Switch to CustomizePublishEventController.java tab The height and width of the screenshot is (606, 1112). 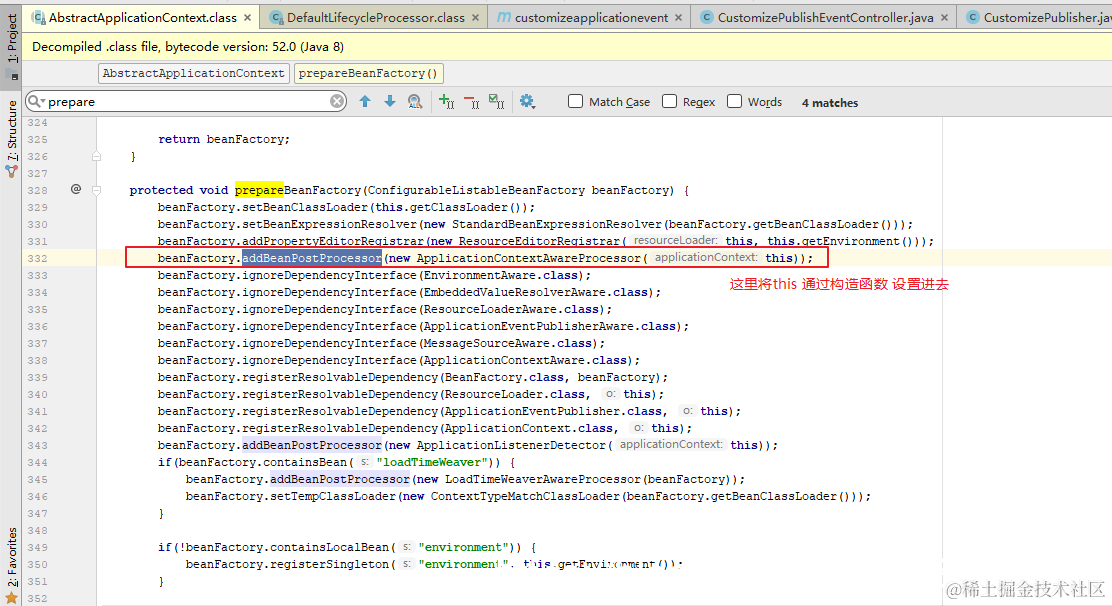tap(825, 17)
